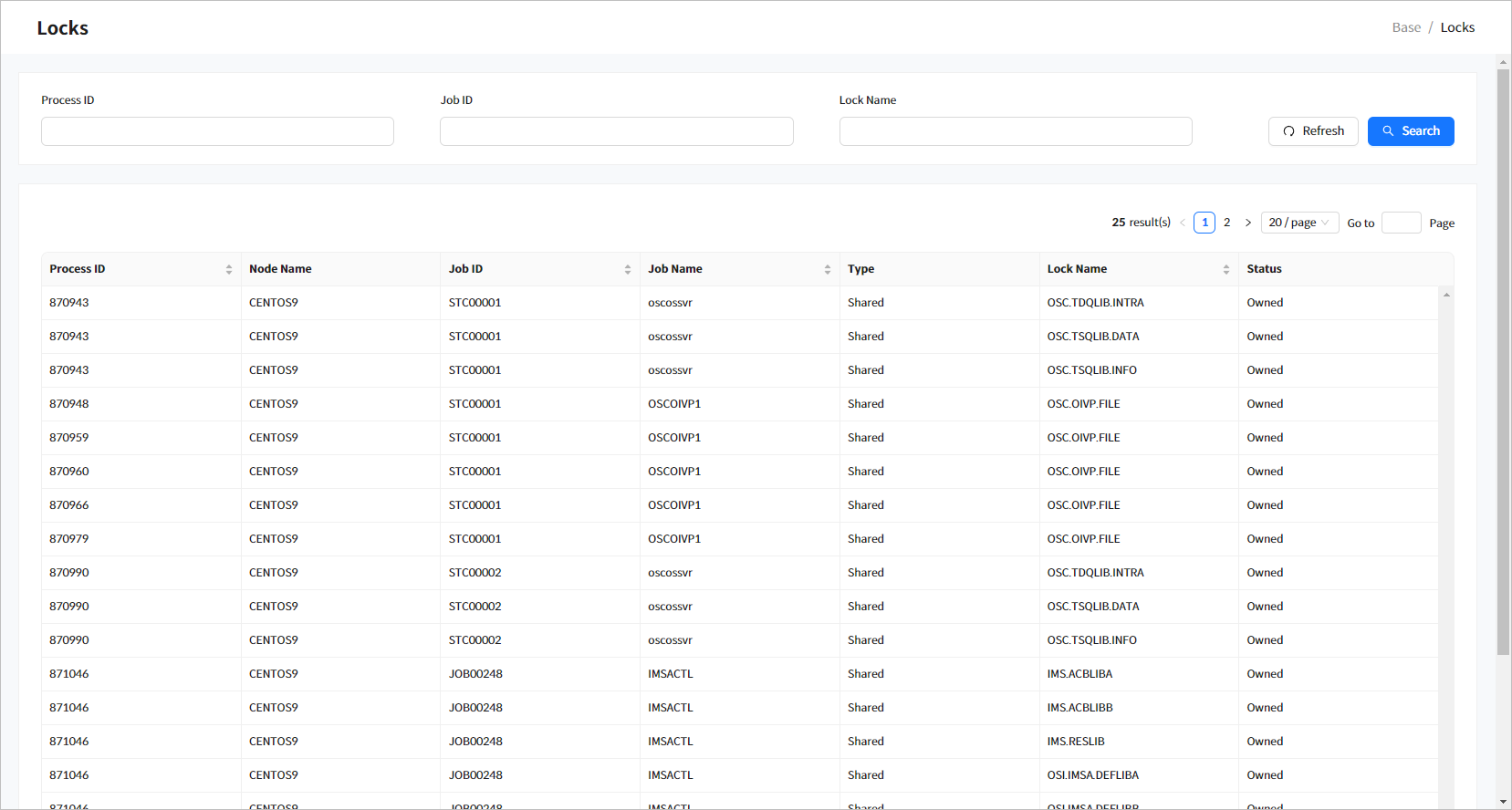Toggle sorting on Job Name column
The height and width of the screenshot is (810, 1512).
click(x=828, y=269)
